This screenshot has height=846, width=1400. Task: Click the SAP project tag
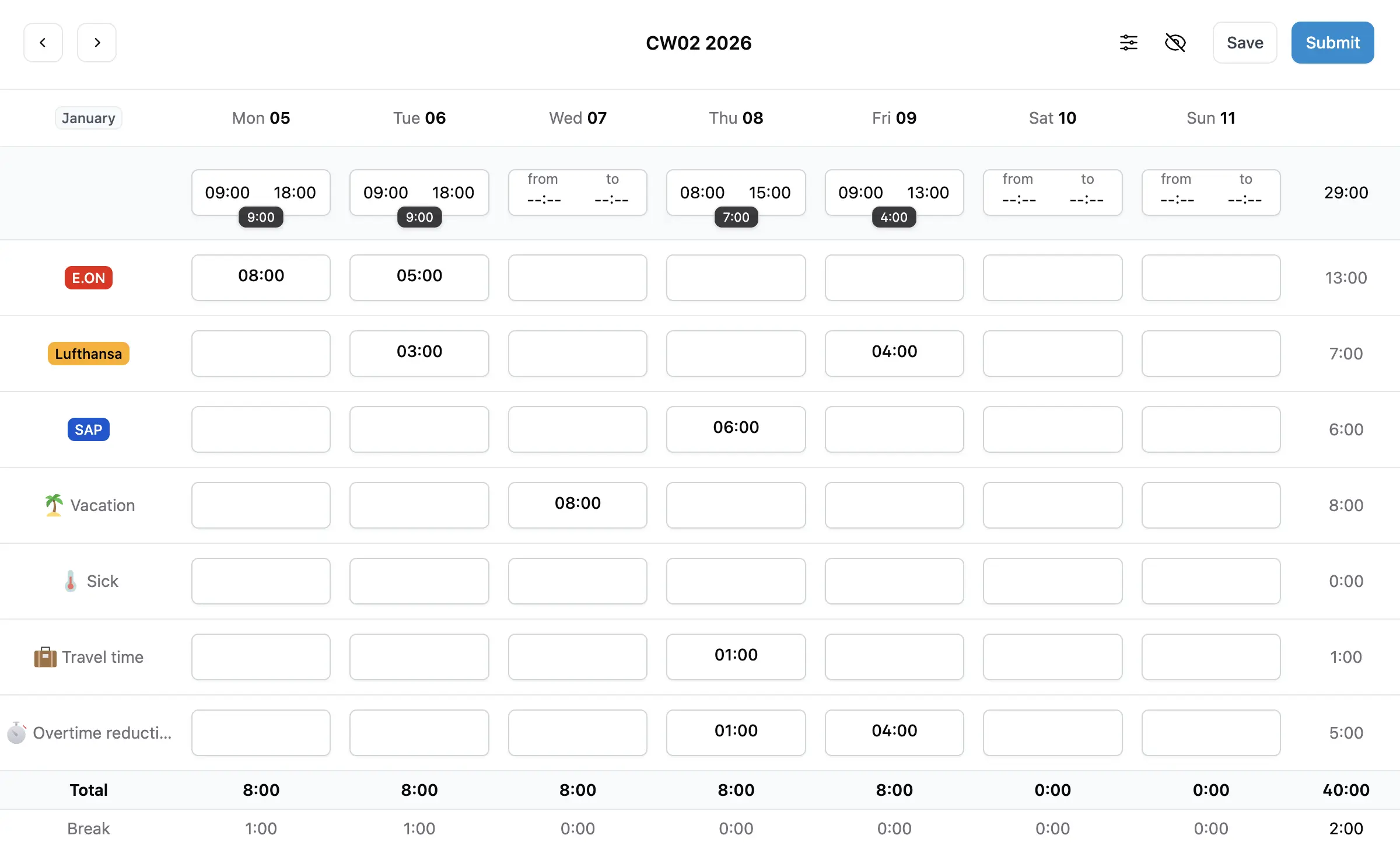point(89,429)
